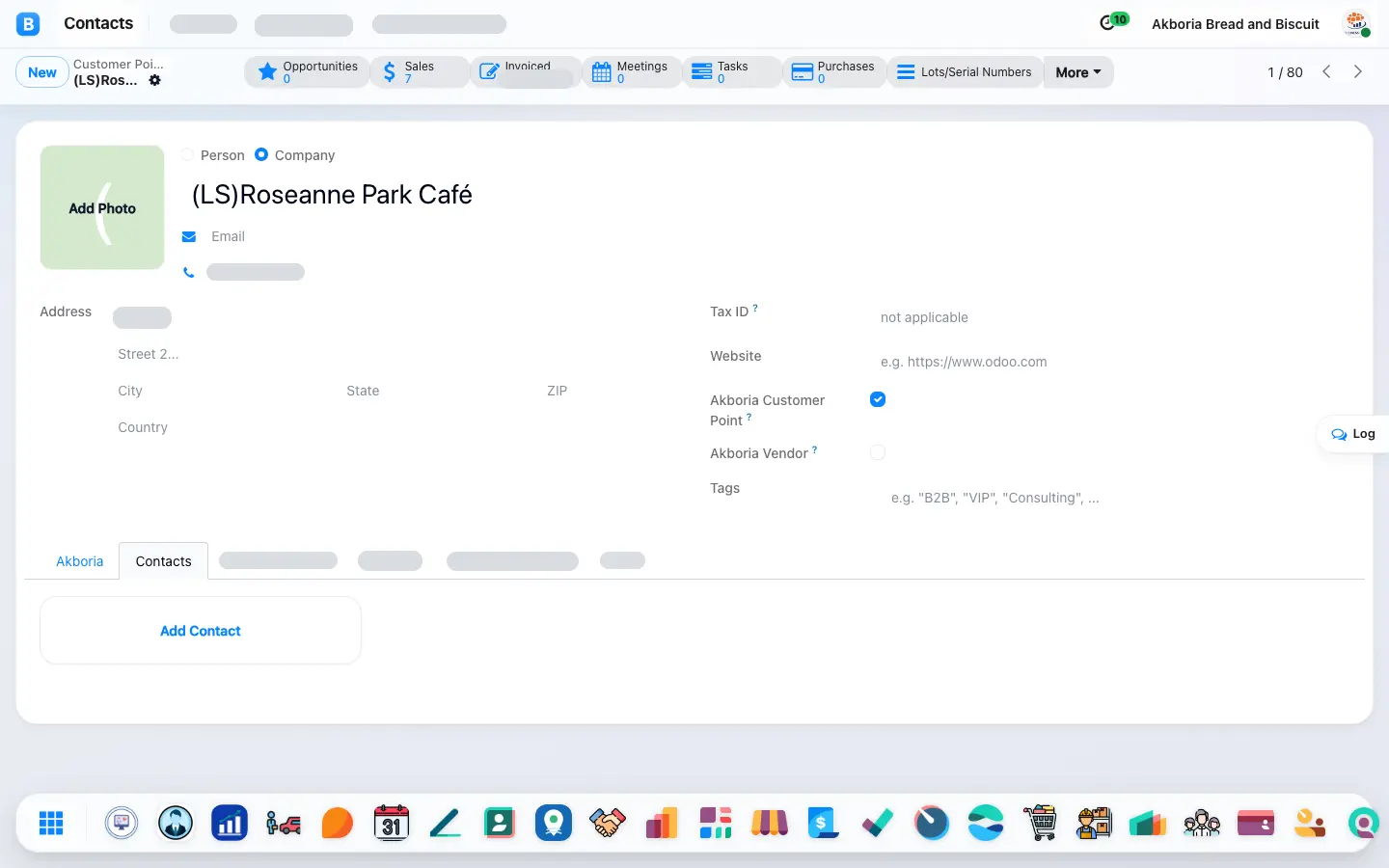Open the apps grid menu icon
The height and width of the screenshot is (868, 1389).
point(51,823)
